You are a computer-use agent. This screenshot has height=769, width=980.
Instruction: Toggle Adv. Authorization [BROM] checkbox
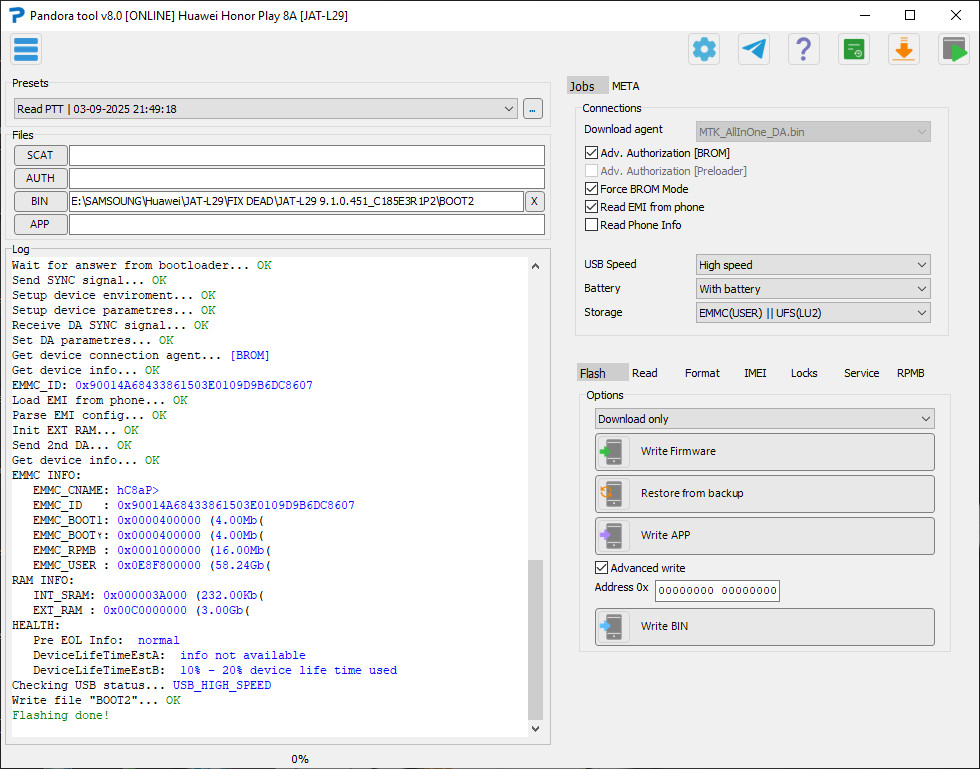[591, 153]
